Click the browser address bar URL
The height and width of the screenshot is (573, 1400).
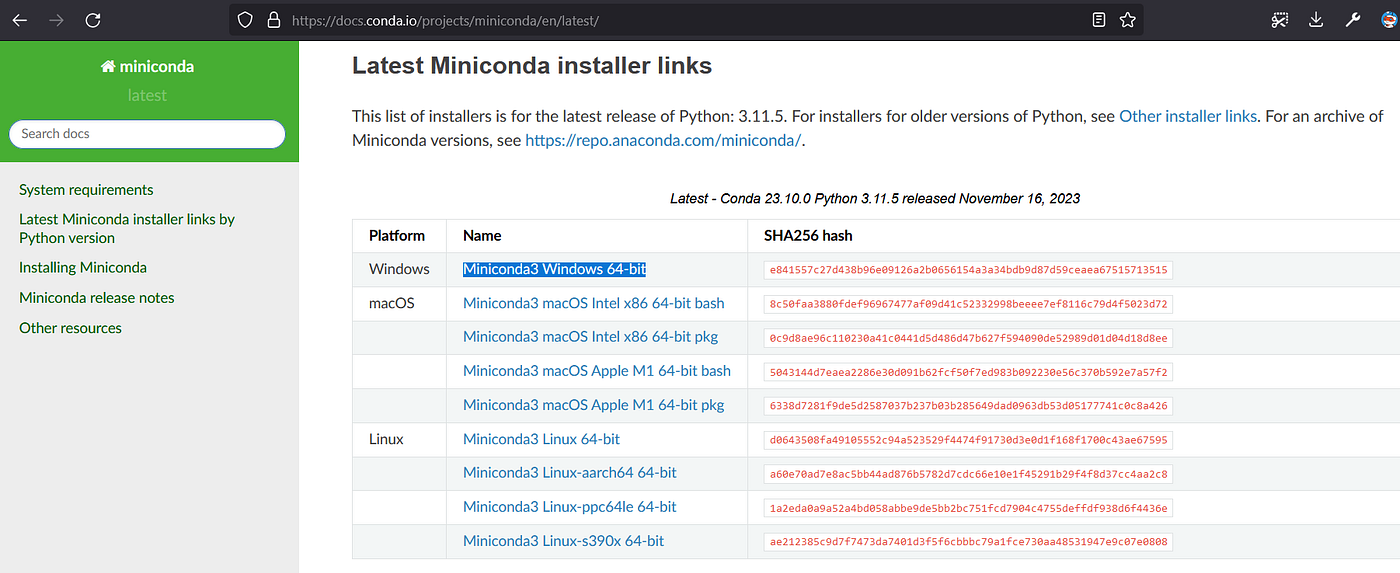[445, 20]
